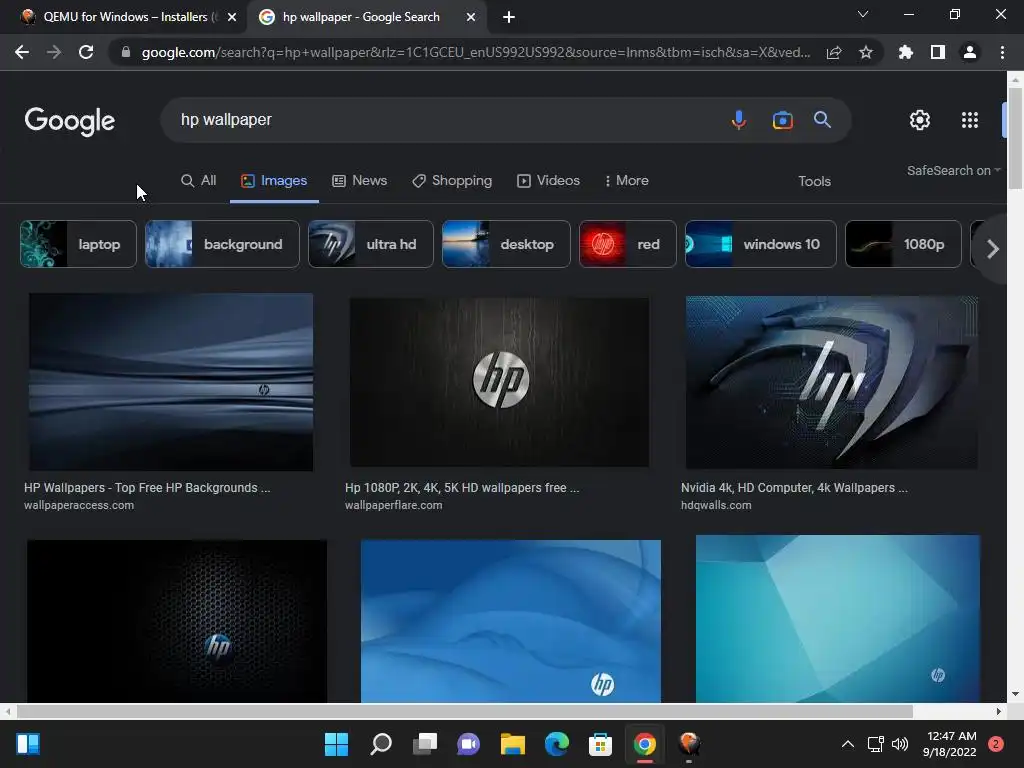Close the hp wallpaper search tab
Viewport: 1024px width, 768px height.
point(471,17)
